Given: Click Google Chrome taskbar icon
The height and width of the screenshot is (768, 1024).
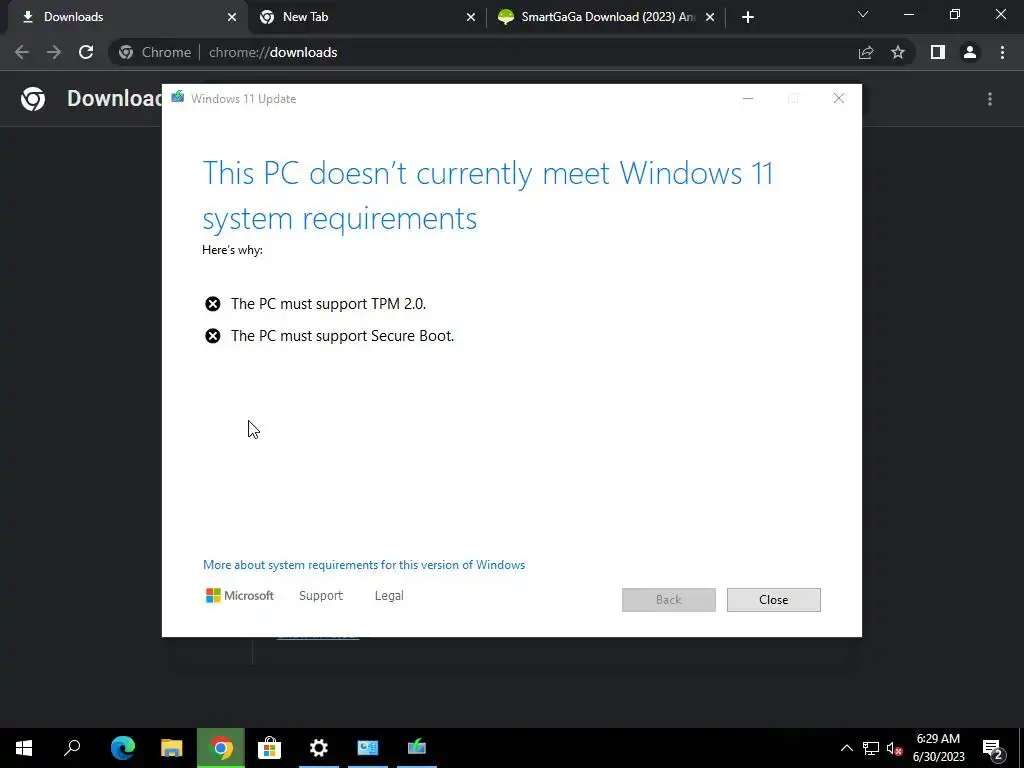Looking at the screenshot, I should [x=221, y=748].
